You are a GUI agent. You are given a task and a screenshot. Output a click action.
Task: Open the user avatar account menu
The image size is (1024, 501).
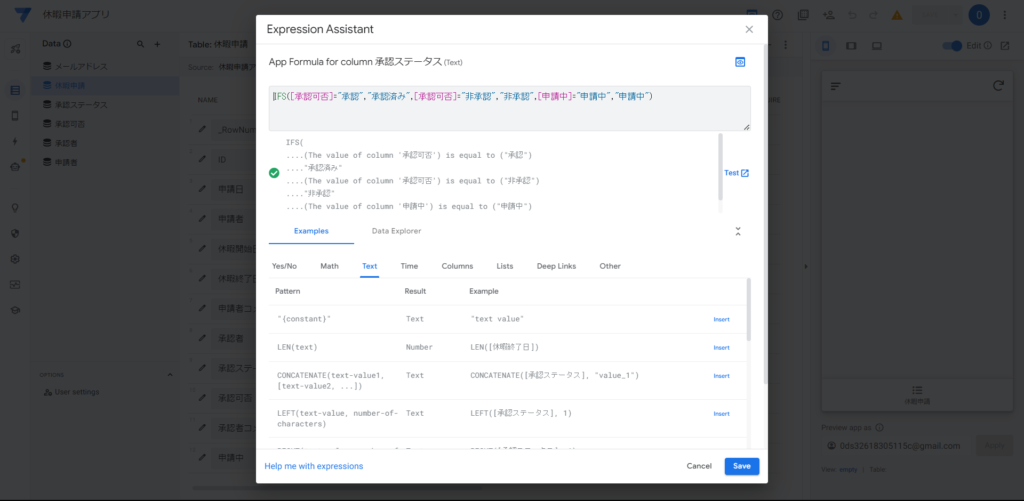point(979,14)
